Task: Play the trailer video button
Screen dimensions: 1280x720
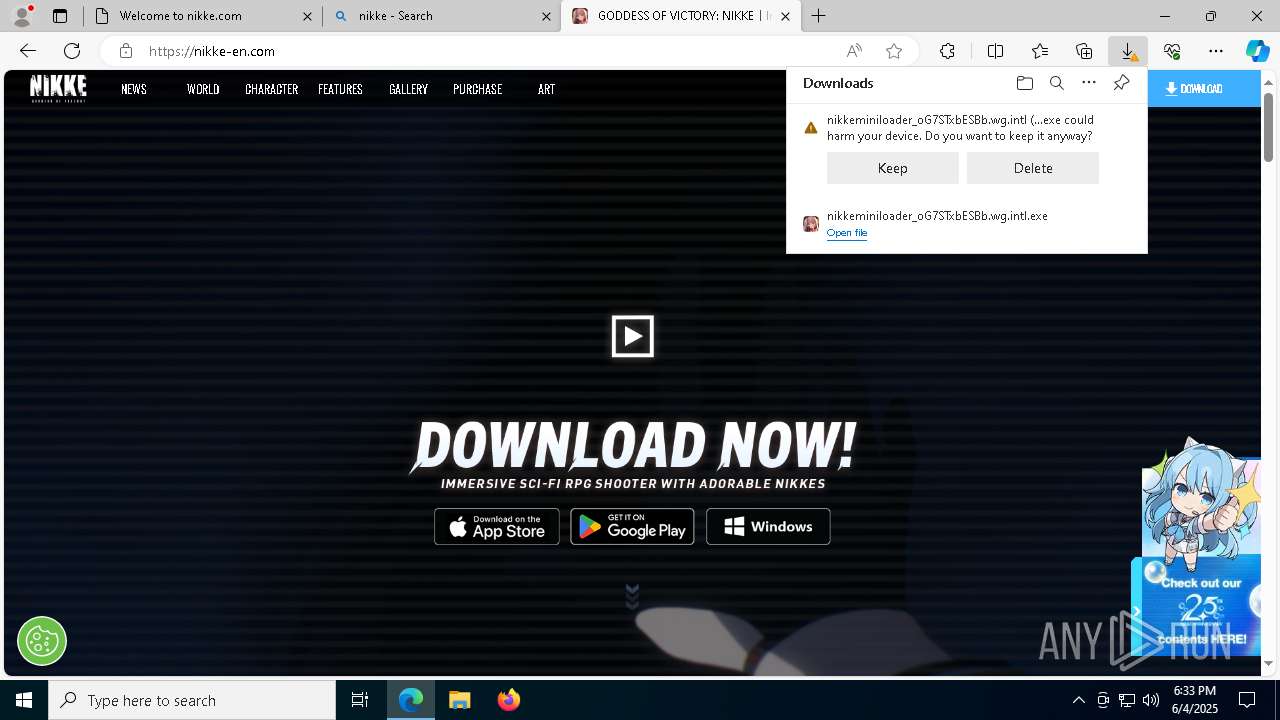Action: [633, 336]
